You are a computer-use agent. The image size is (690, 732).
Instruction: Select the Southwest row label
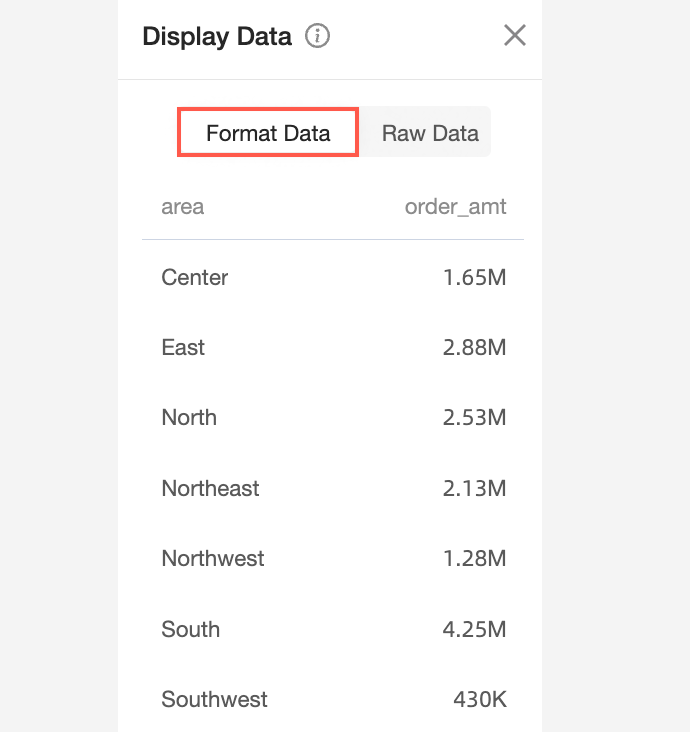click(x=215, y=699)
